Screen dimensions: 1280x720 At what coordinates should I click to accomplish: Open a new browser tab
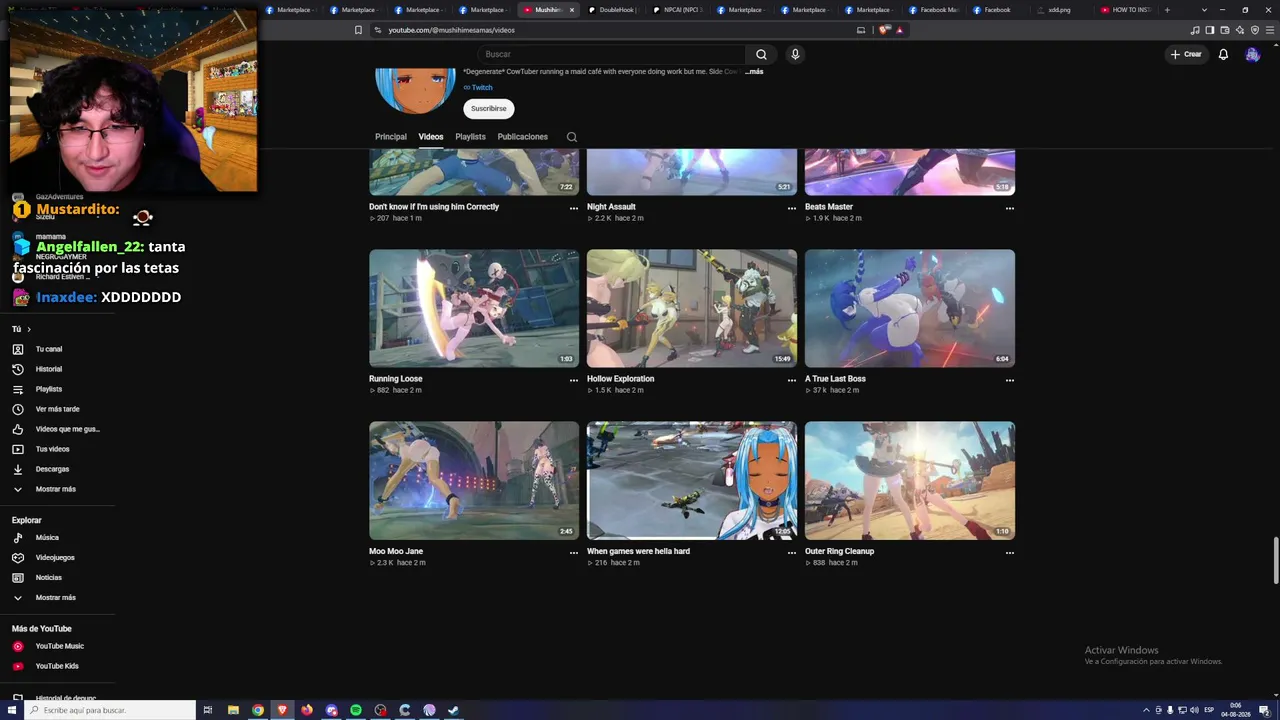pos(1167,10)
